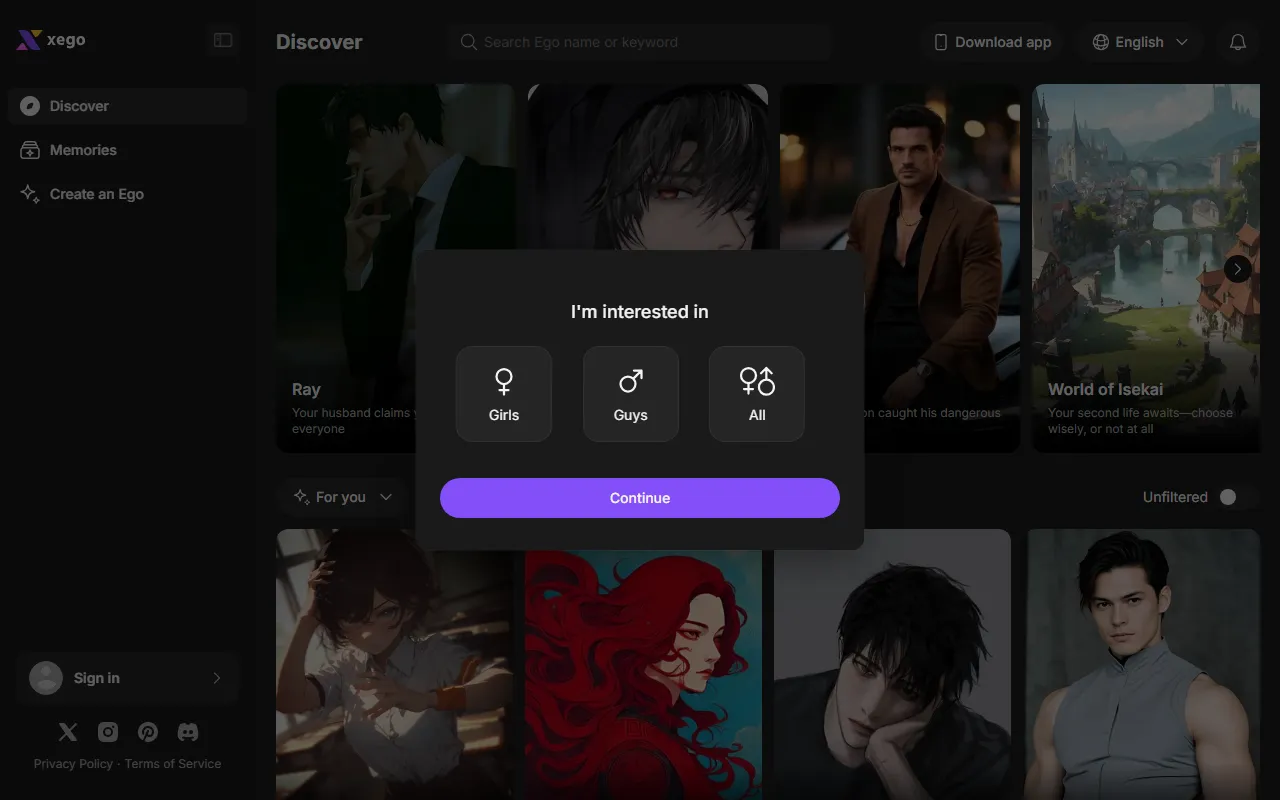Select the Girls option
Viewport: 1280px width, 800px height.
504,394
